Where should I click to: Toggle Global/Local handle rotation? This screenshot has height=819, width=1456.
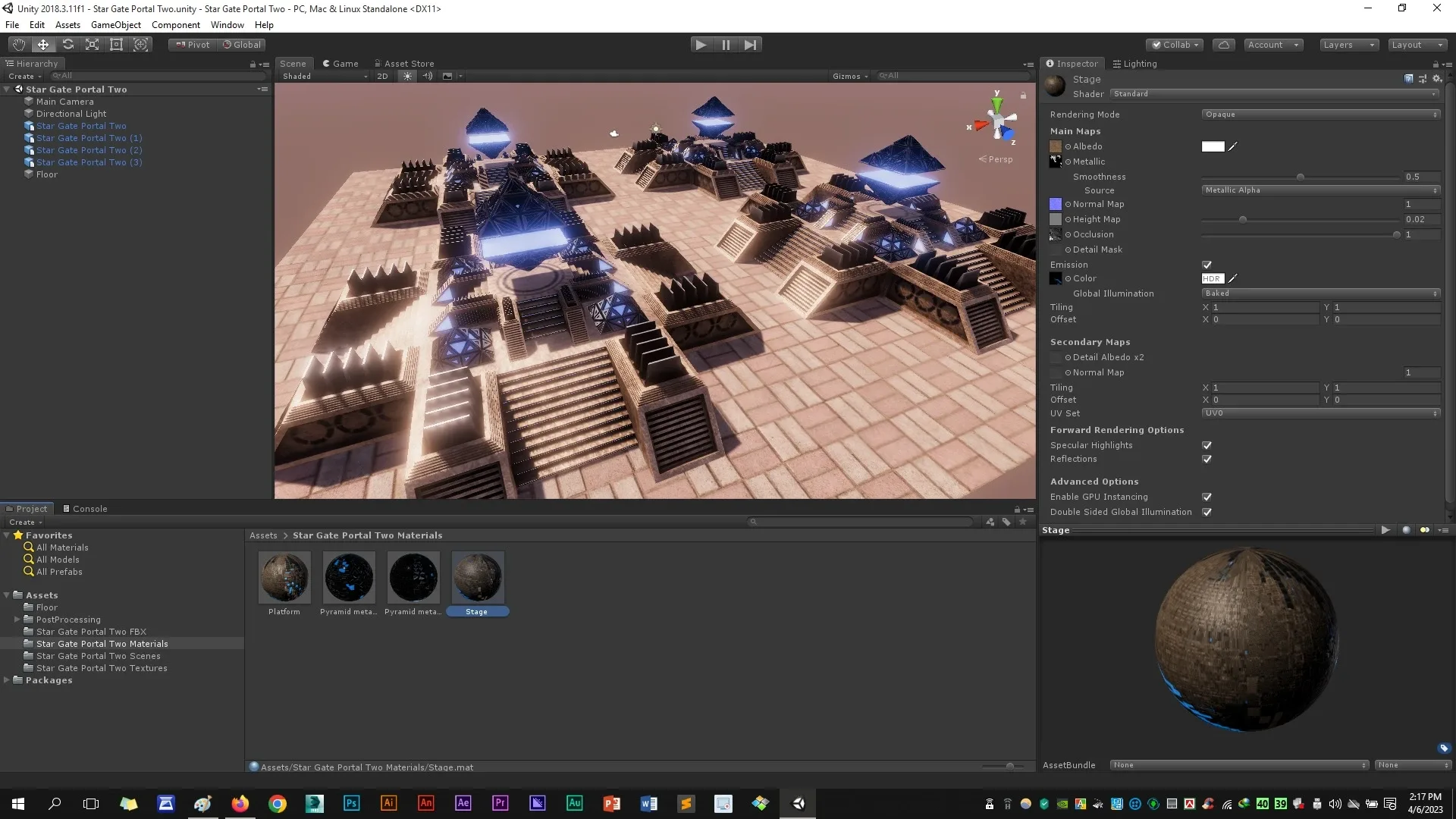coord(241,45)
